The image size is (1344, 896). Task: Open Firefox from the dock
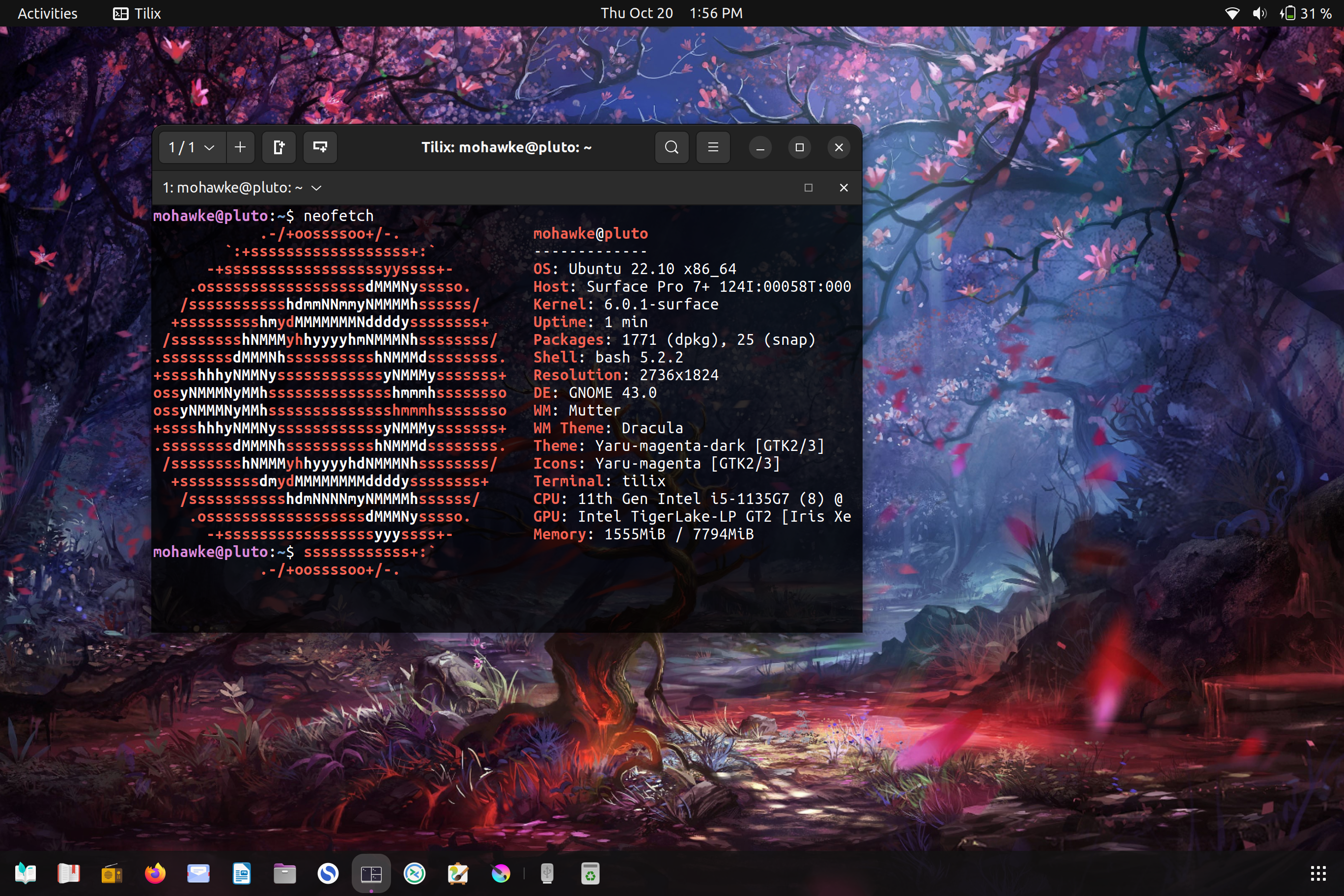pos(155,873)
